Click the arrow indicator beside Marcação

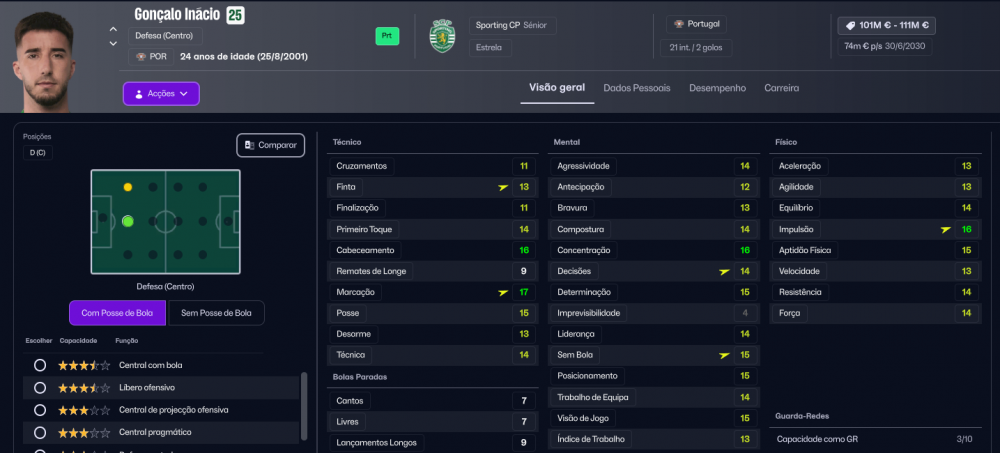(503, 293)
